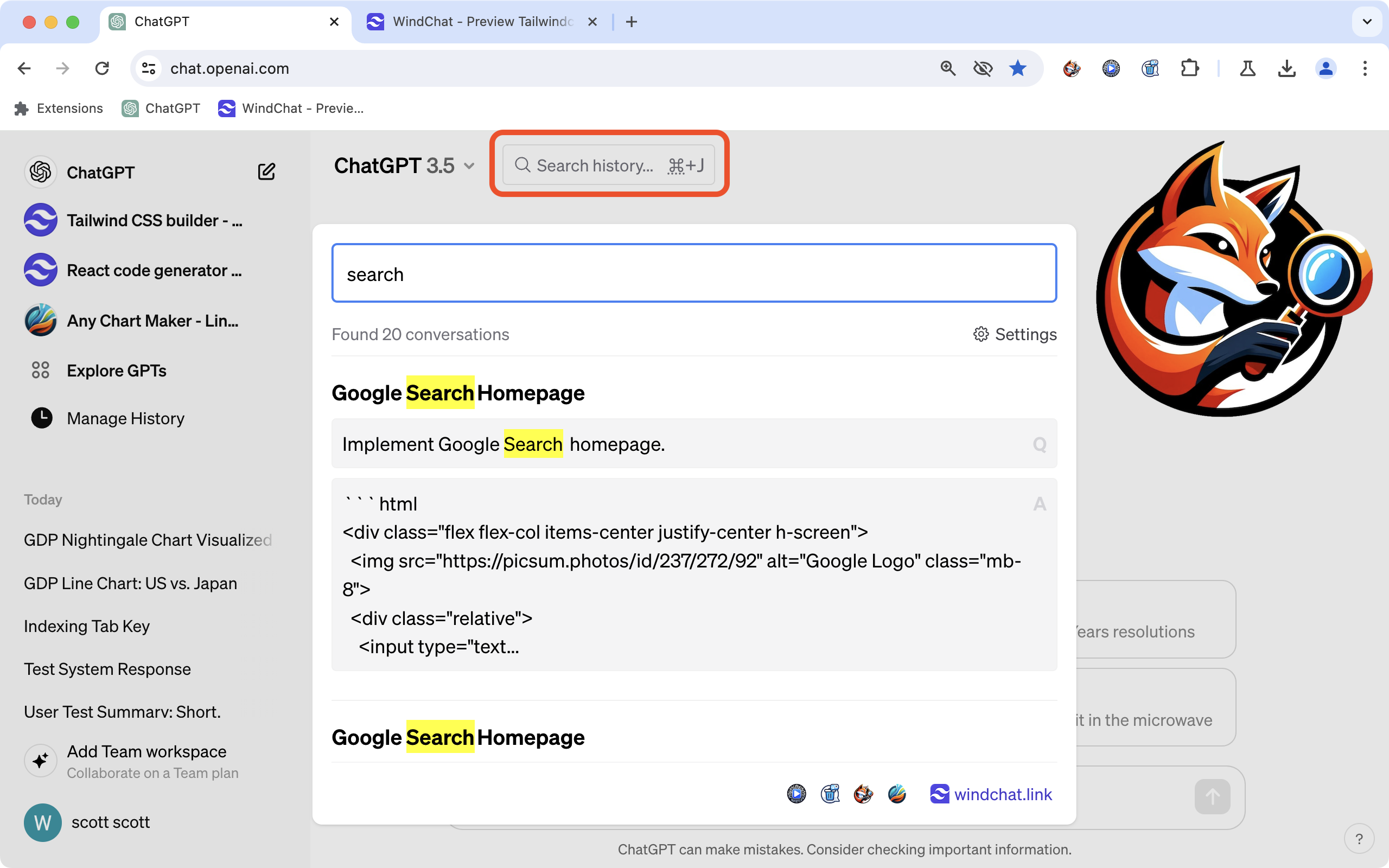Open the Explore GPTs grid icon in sidebar
Viewport: 1389px width, 868px height.
pos(40,371)
